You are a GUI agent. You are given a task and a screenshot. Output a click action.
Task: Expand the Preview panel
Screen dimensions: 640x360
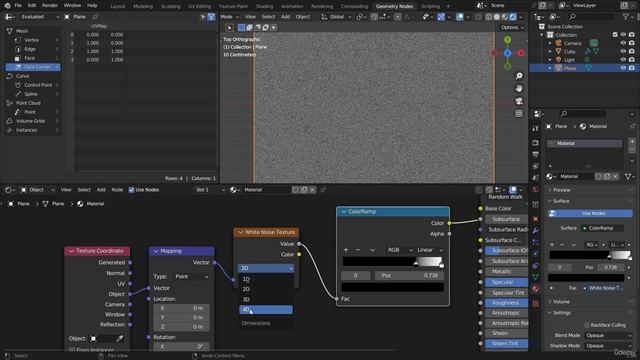coord(561,190)
